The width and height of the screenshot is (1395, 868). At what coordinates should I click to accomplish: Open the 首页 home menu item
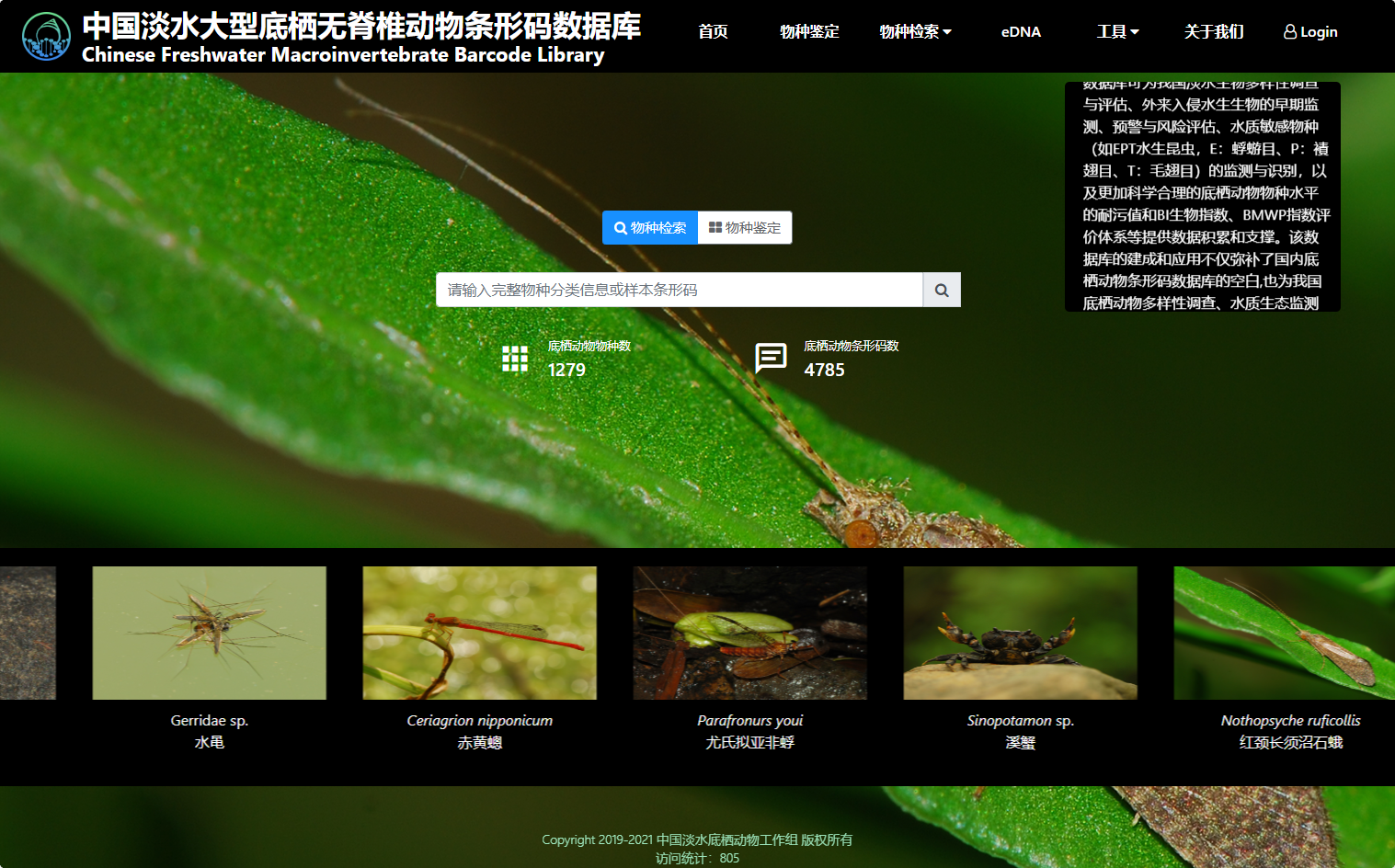tap(713, 31)
